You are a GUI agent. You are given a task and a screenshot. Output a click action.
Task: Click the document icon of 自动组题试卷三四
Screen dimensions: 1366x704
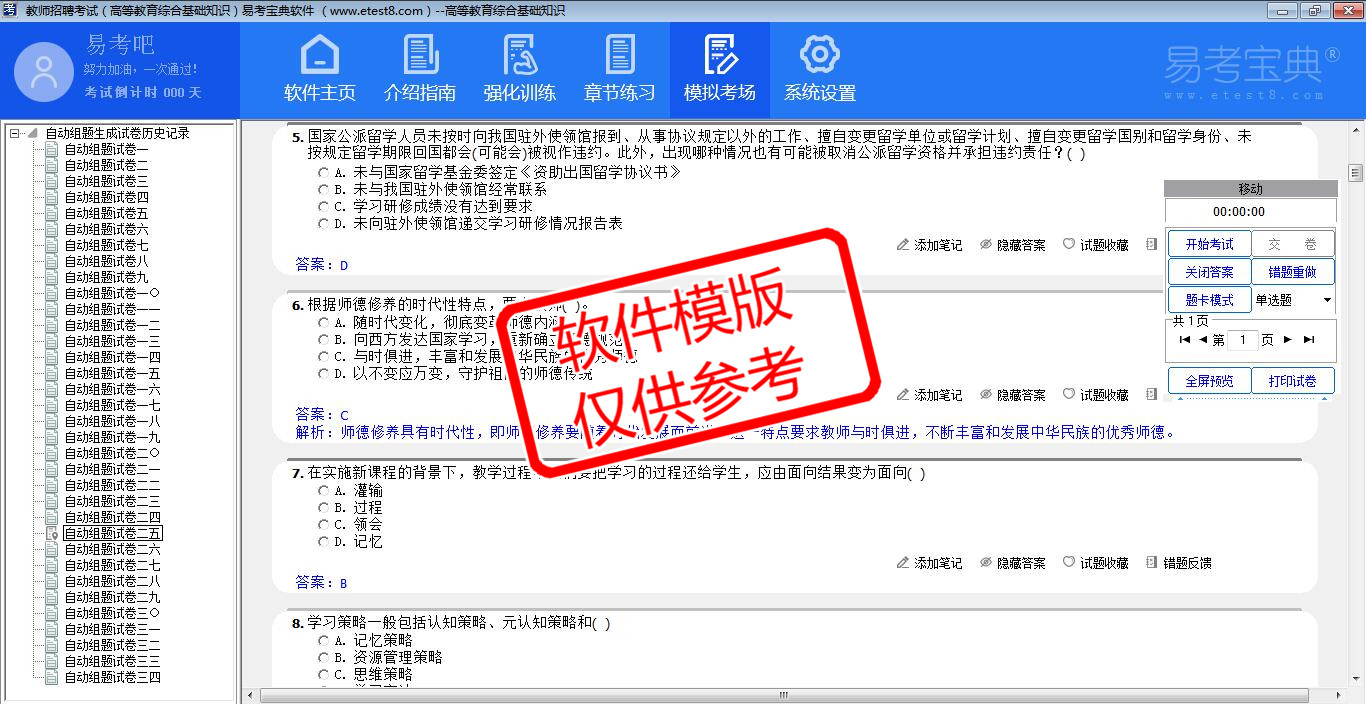[52, 677]
